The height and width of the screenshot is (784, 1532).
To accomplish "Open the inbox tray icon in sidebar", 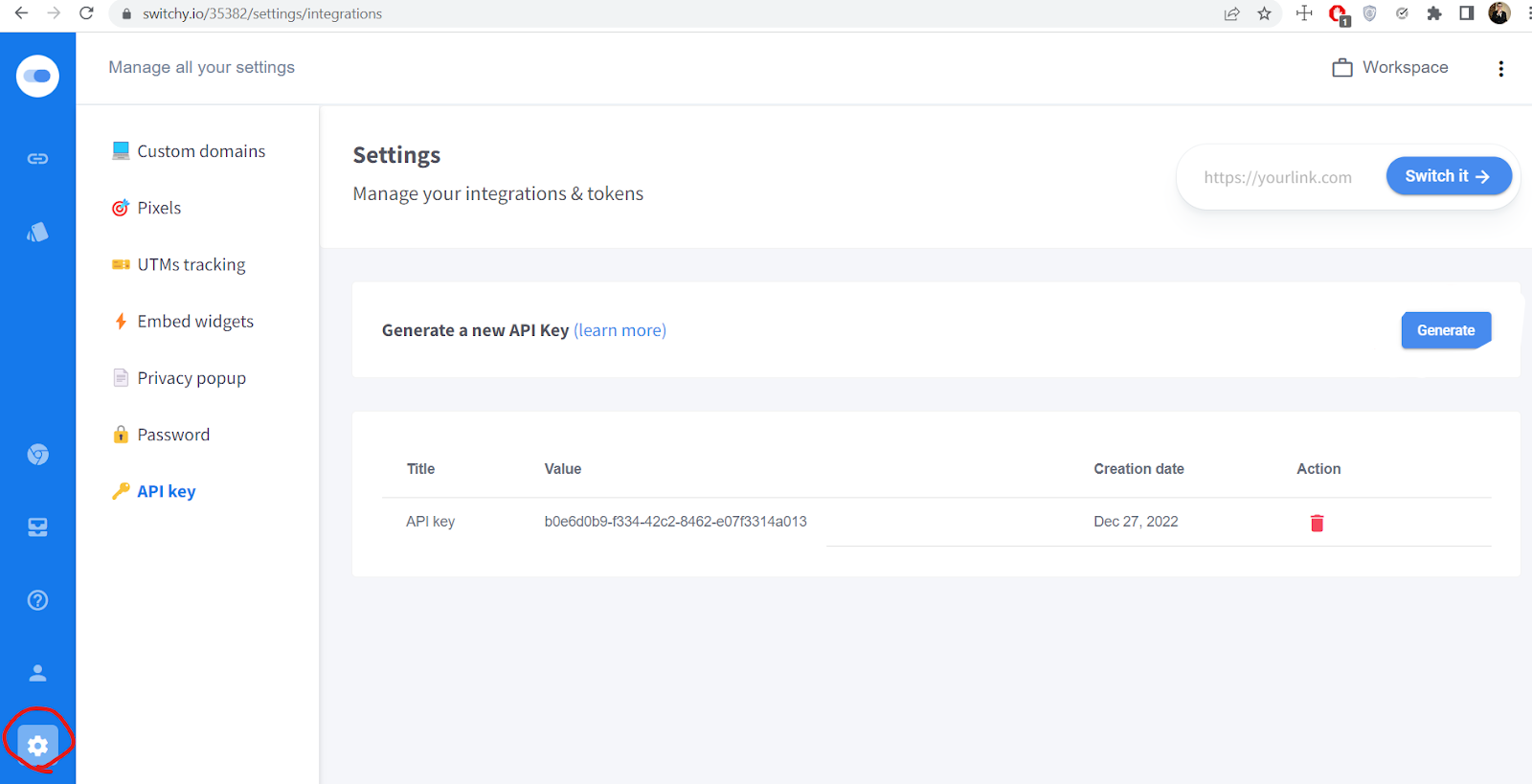I will (x=37, y=527).
